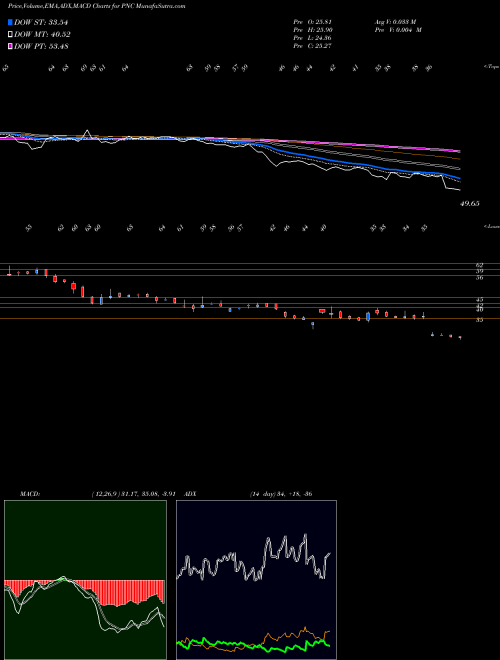Click the 35 level label on candlestick chart
Screen dimensions: 500x660
pyautogui.click(x=479, y=319)
